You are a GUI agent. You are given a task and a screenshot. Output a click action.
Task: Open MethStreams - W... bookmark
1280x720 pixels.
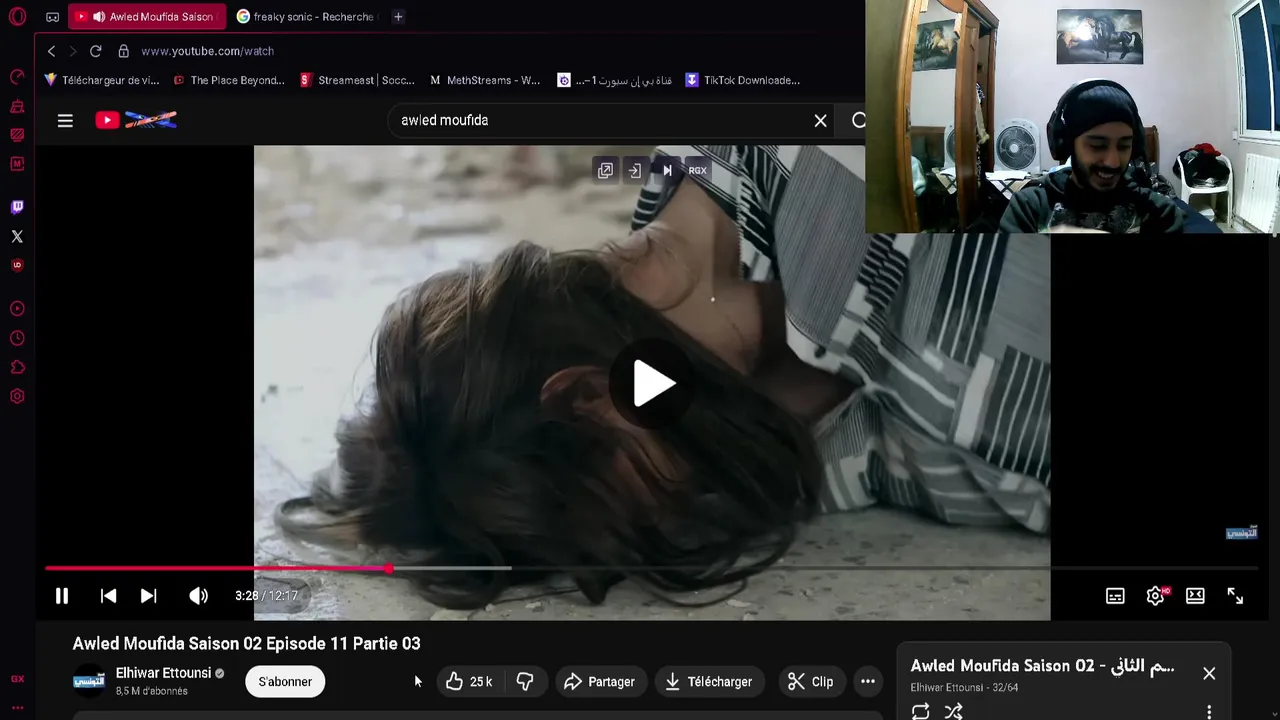(485, 80)
